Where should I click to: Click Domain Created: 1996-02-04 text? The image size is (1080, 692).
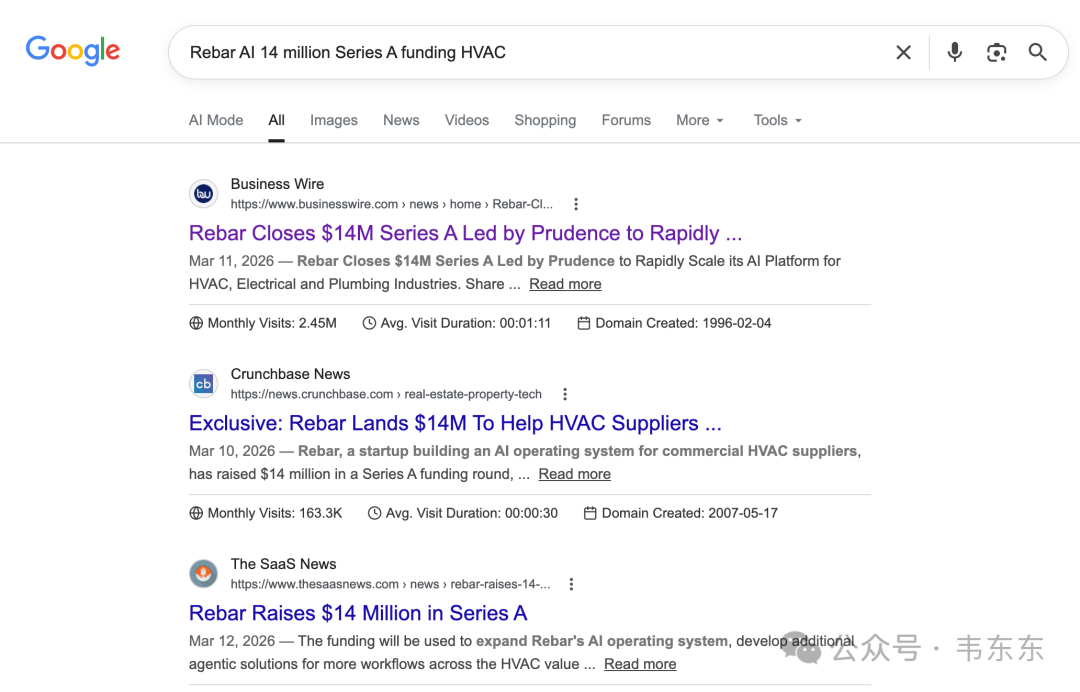683,323
